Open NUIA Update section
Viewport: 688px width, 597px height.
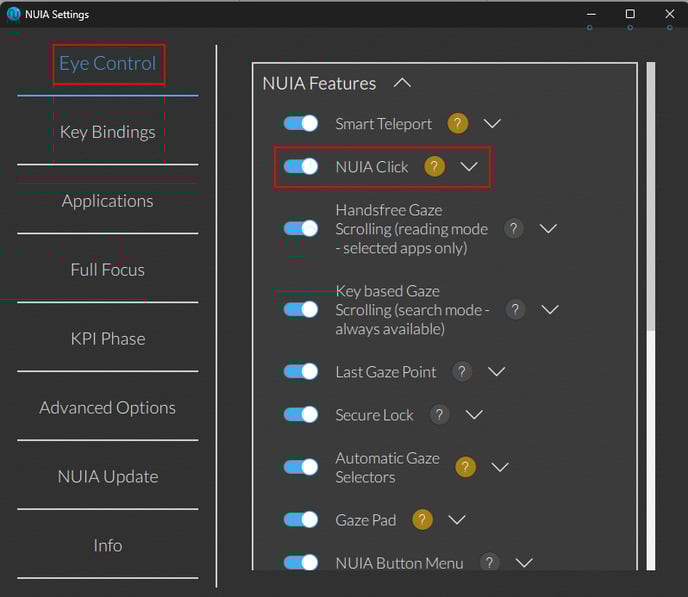tap(108, 477)
